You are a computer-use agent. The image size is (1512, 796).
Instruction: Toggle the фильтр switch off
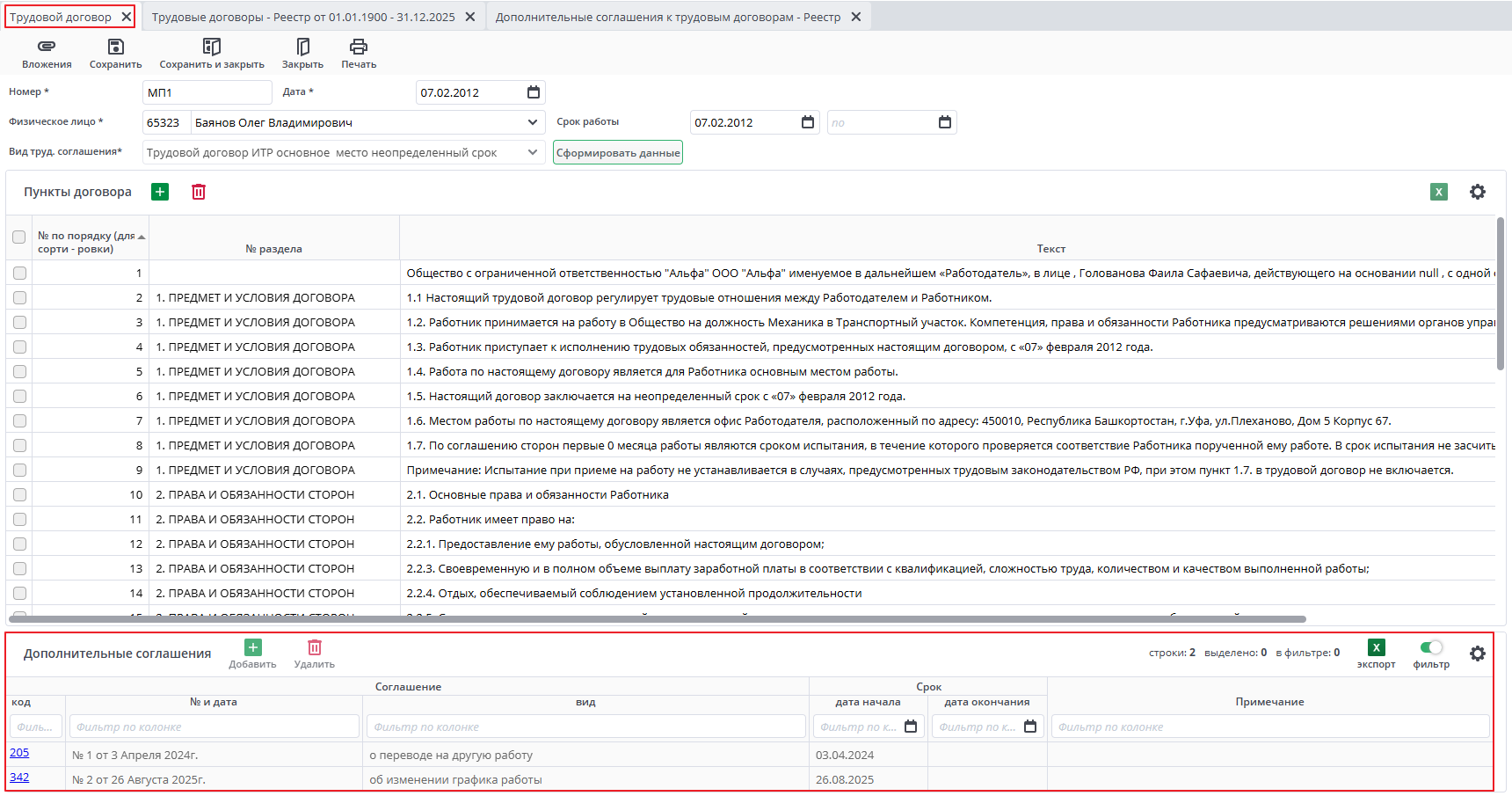(1431, 647)
